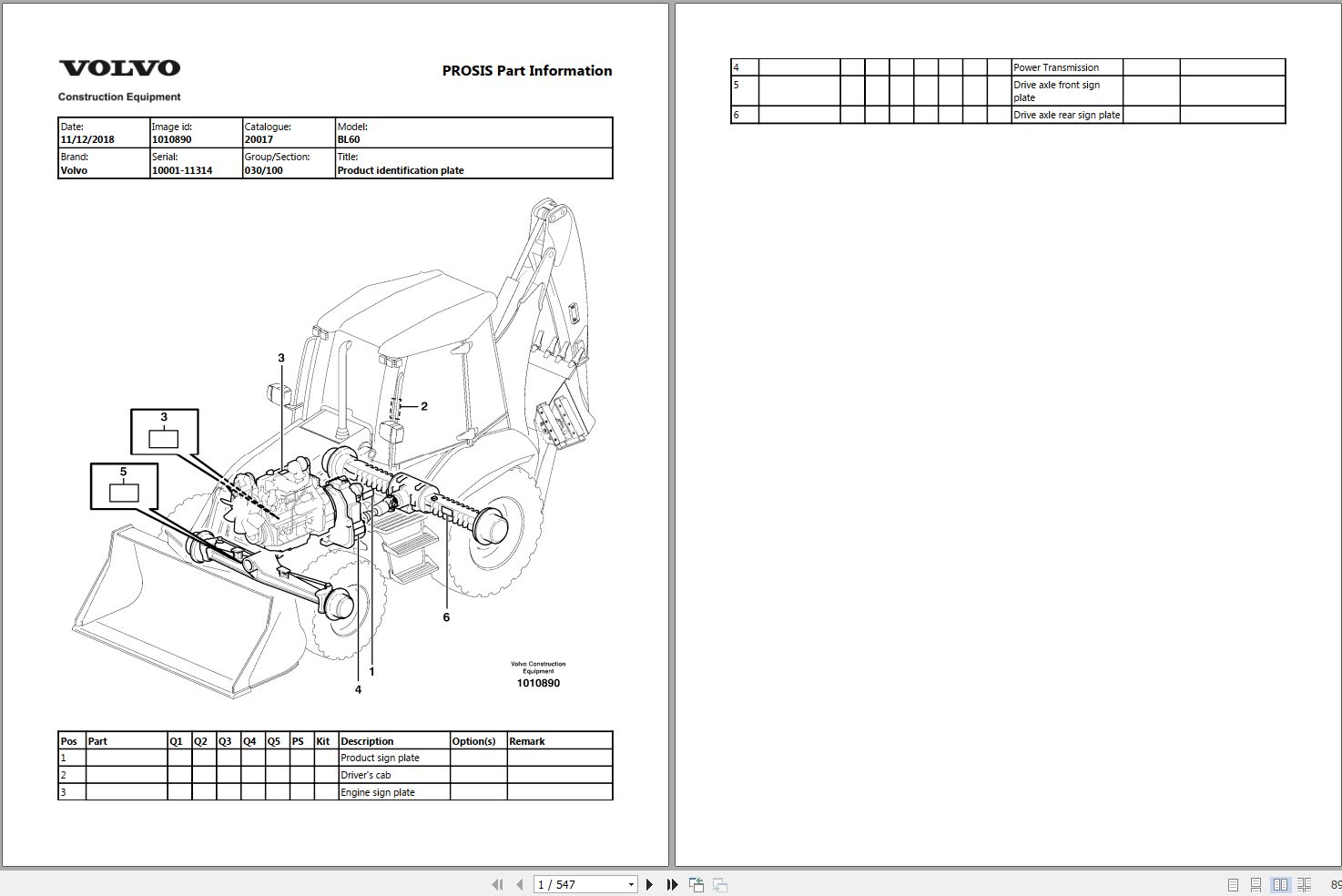Go forward to the next view
Image resolution: width=1342 pixels, height=896 pixels.
(x=719, y=883)
